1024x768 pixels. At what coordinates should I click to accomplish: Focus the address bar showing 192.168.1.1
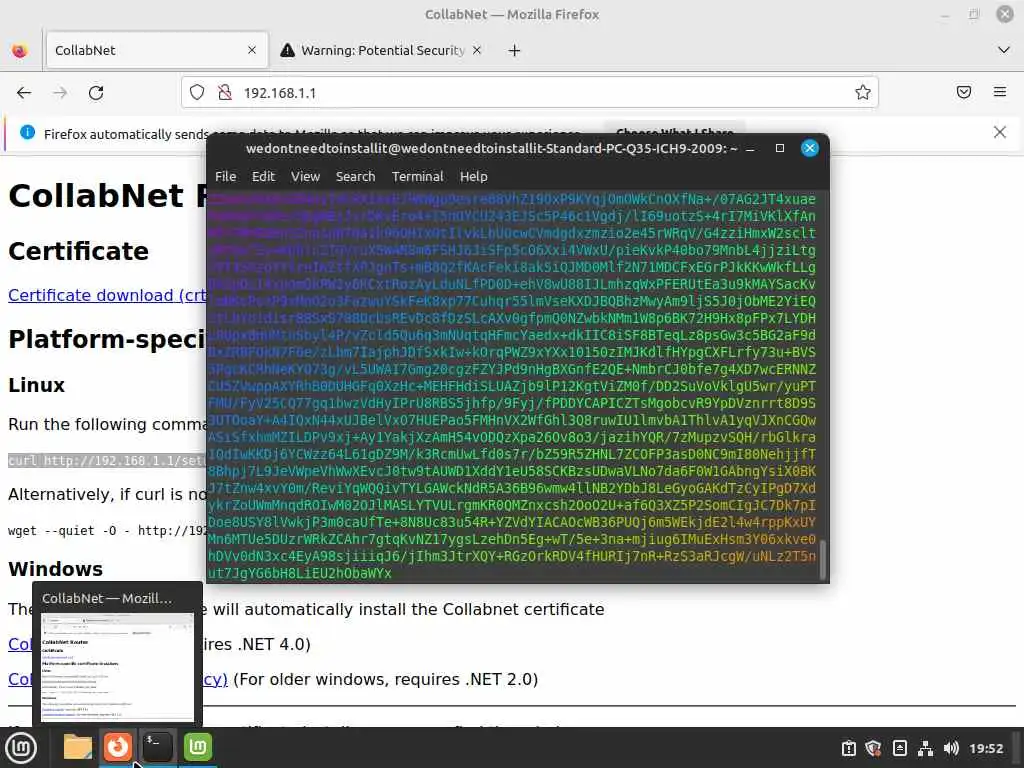tap(530, 93)
